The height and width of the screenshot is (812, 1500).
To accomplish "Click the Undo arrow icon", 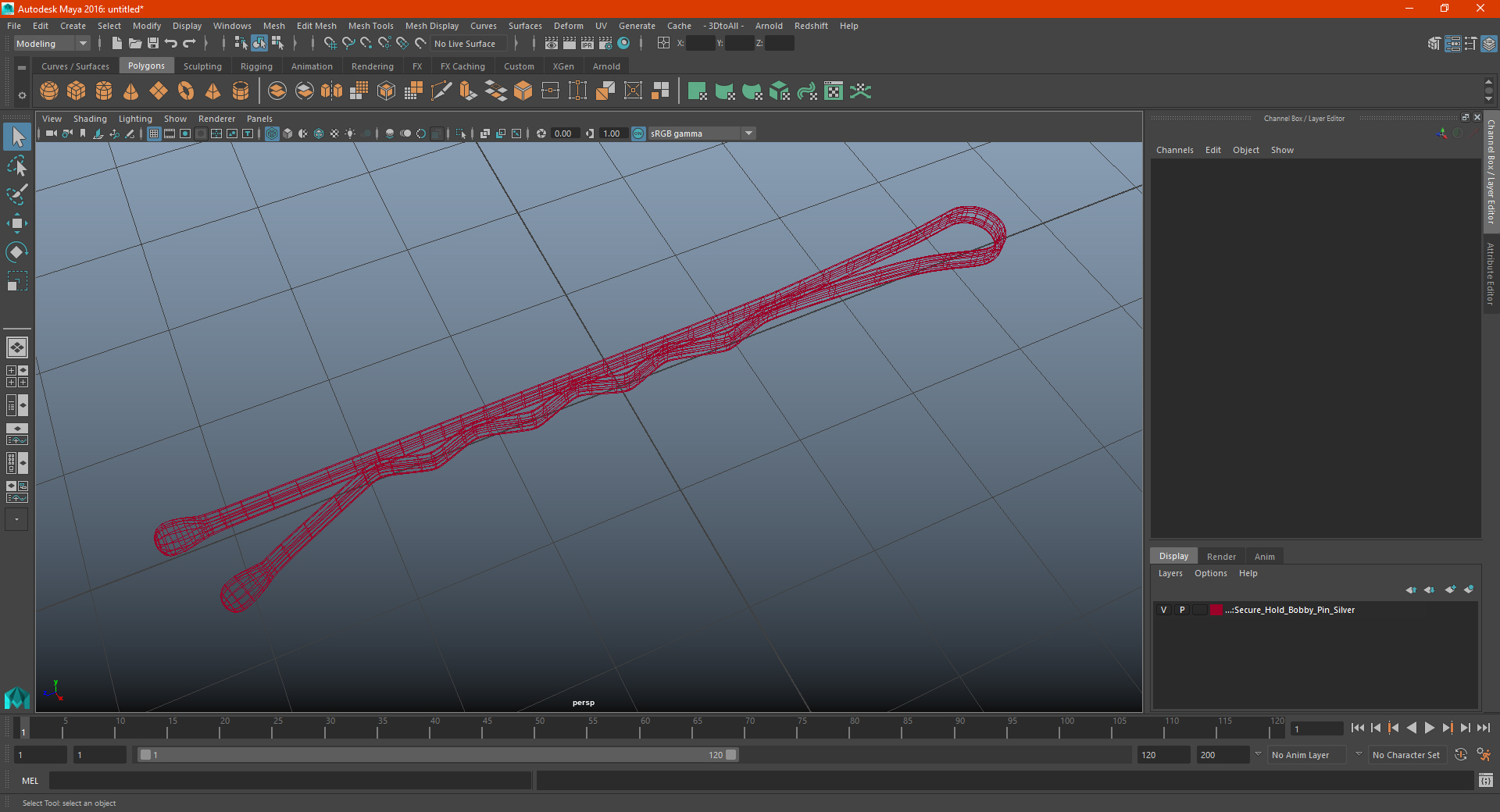I will pyautogui.click(x=171, y=44).
